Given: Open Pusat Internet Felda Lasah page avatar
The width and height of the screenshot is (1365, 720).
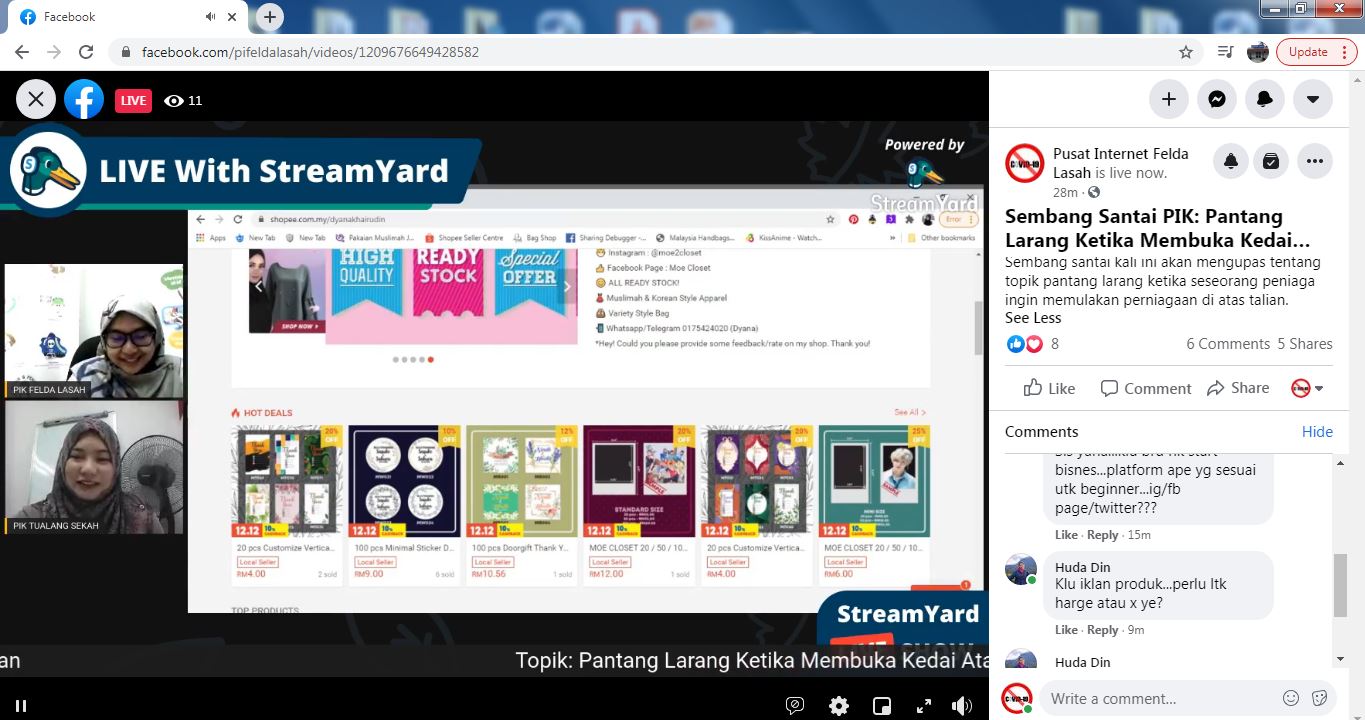Looking at the screenshot, I should point(1024,163).
